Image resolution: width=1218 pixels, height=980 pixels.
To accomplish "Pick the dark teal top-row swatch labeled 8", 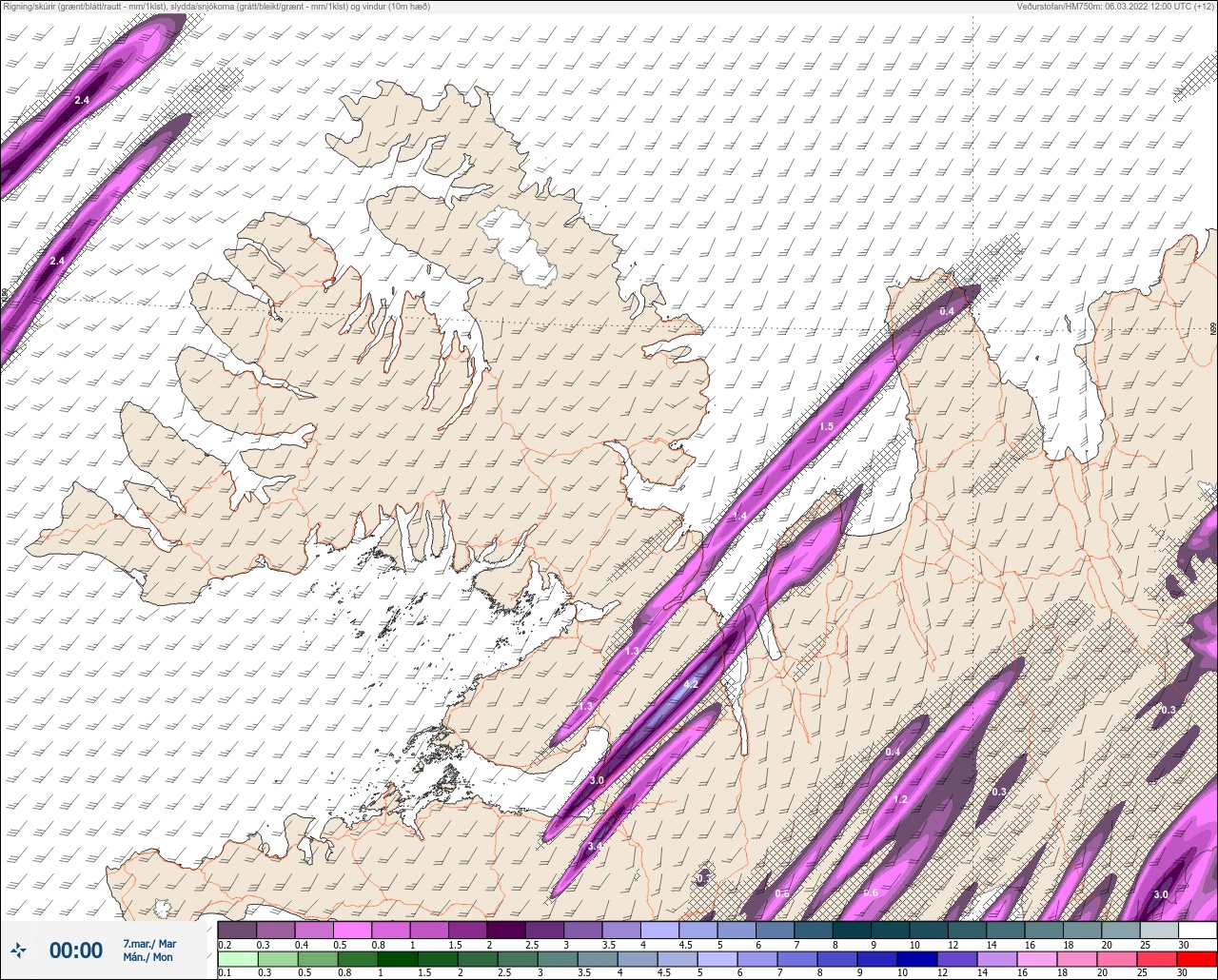I will pyautogui.click(x=852, y=930).
